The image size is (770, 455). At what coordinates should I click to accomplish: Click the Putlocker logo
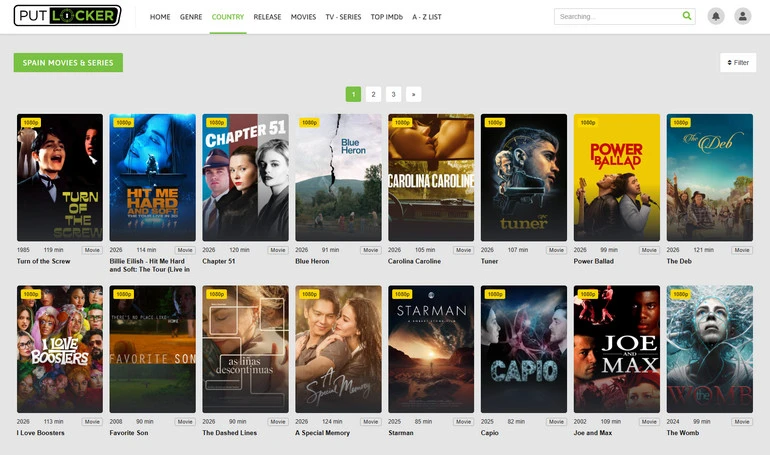[67, 16]
